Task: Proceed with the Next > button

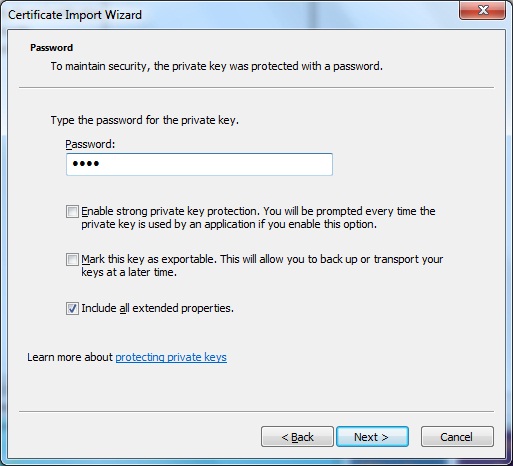Action: point(372,436)
